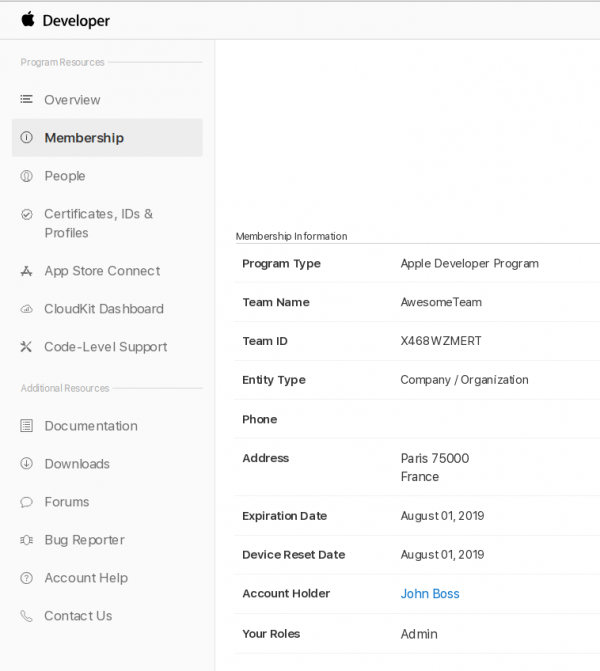Click the Certificates checkmark badge icon
600x671 pixels.
coord(27,214)
